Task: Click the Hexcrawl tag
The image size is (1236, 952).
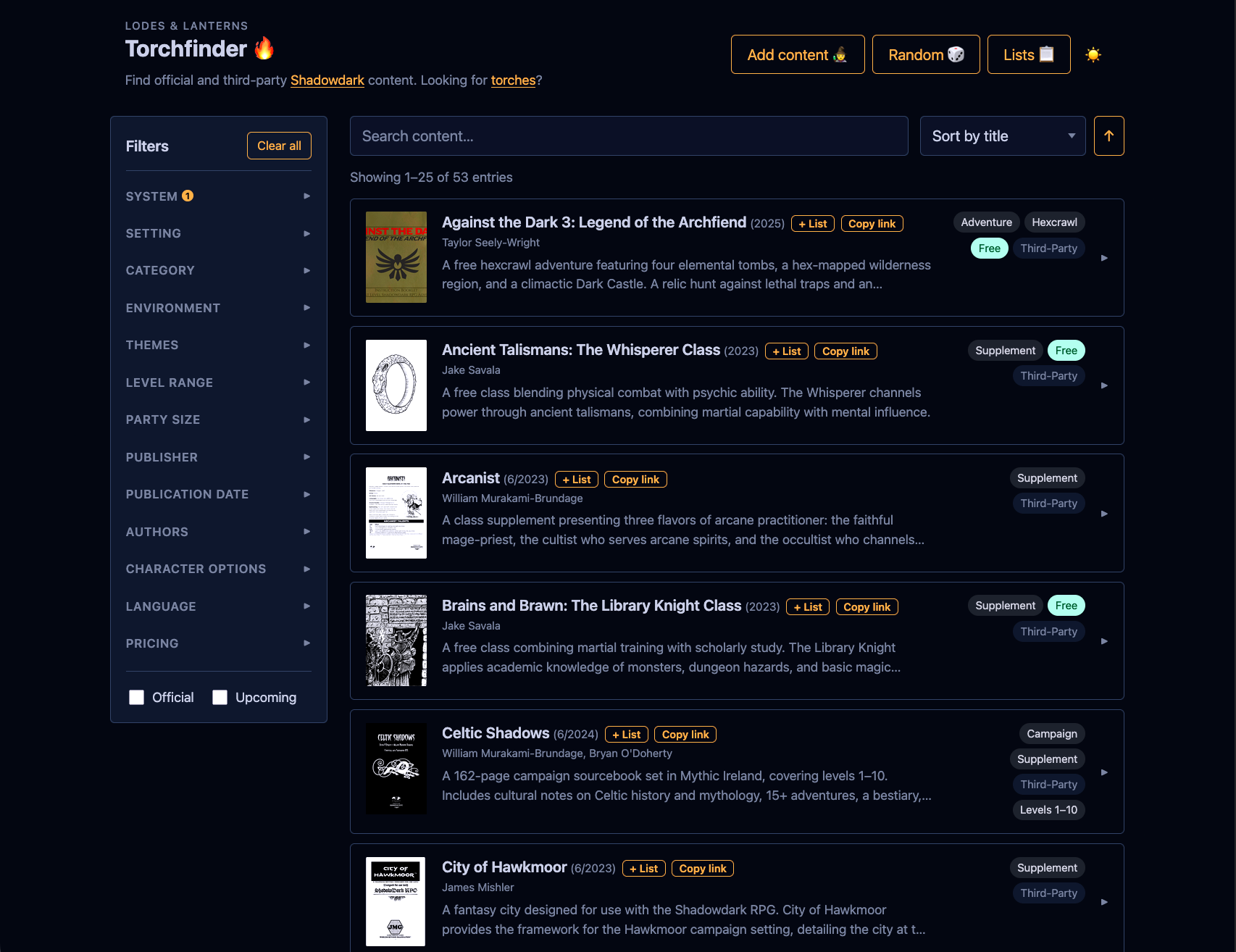Action: 1054,222
